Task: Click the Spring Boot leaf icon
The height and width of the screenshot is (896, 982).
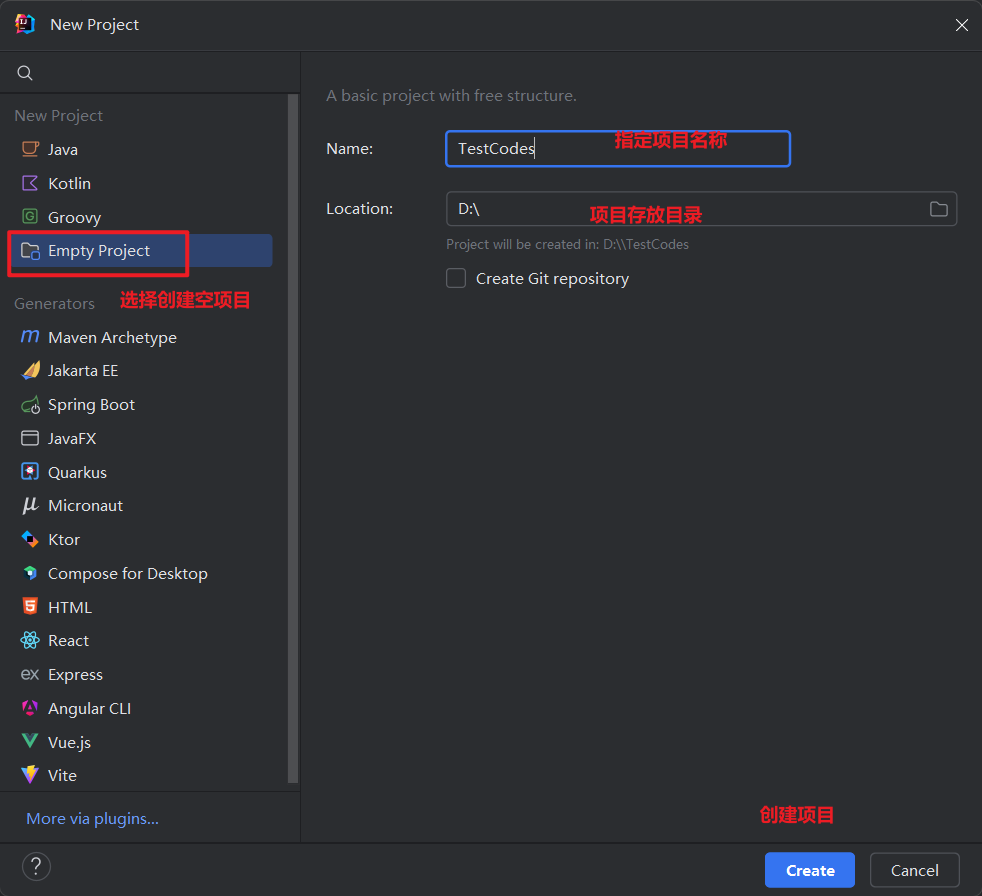Action: click(x=30, y=405)
